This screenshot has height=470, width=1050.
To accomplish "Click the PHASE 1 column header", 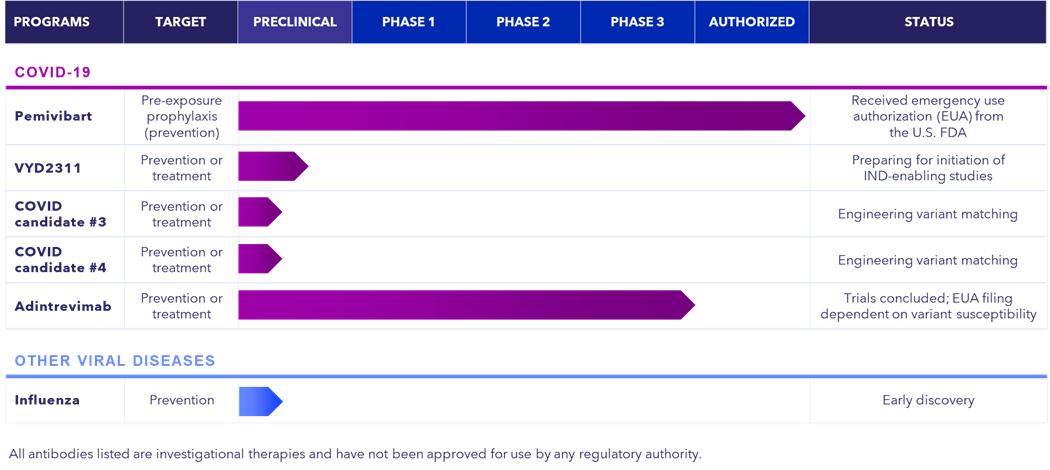I will coord(409,22).
